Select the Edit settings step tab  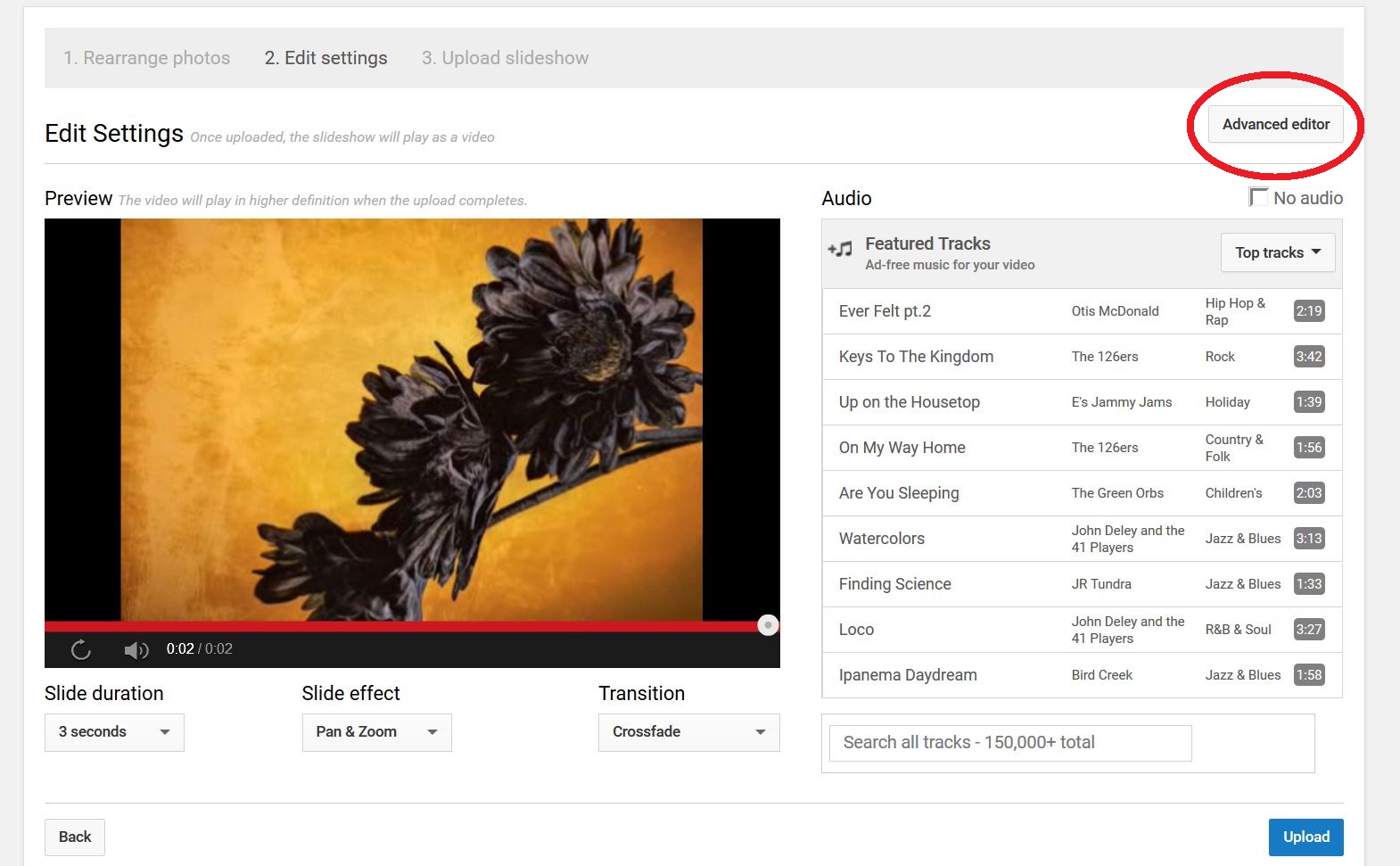(x=325, y=58)
